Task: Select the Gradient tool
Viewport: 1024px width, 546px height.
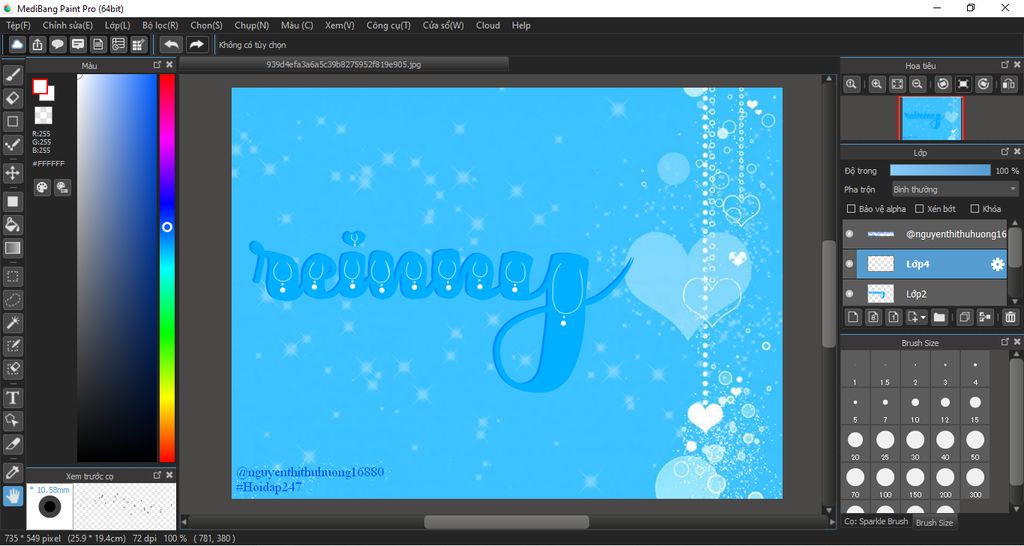Action: pos(12,248)
